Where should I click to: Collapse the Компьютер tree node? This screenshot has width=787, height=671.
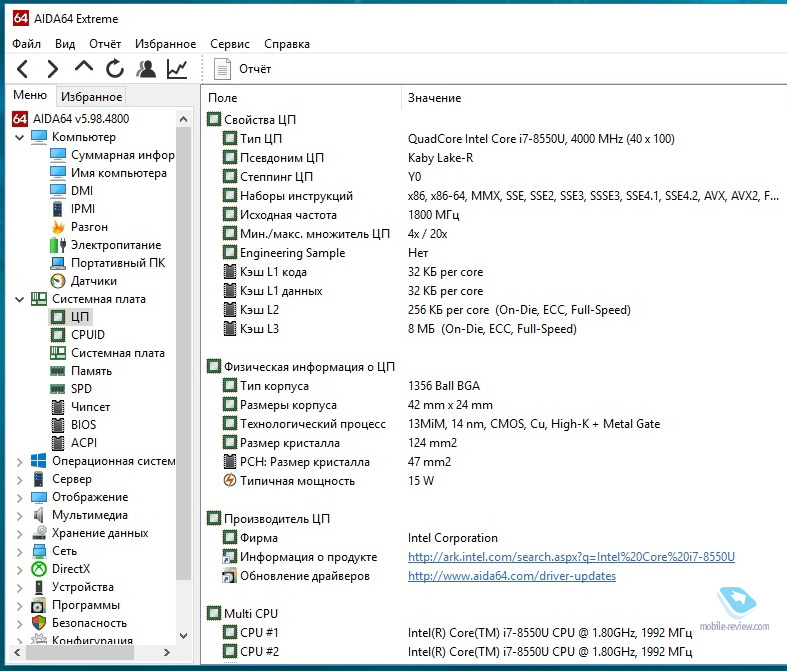pyautogui.click(x=20, y=137)
